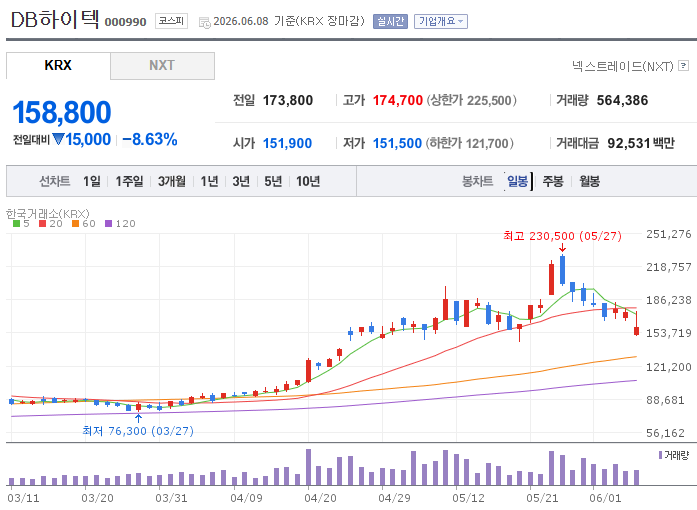Viewport: 697px width, 510px height.
Task: Open the NXT help question-mark icon
Action: [x=684, y=66]
